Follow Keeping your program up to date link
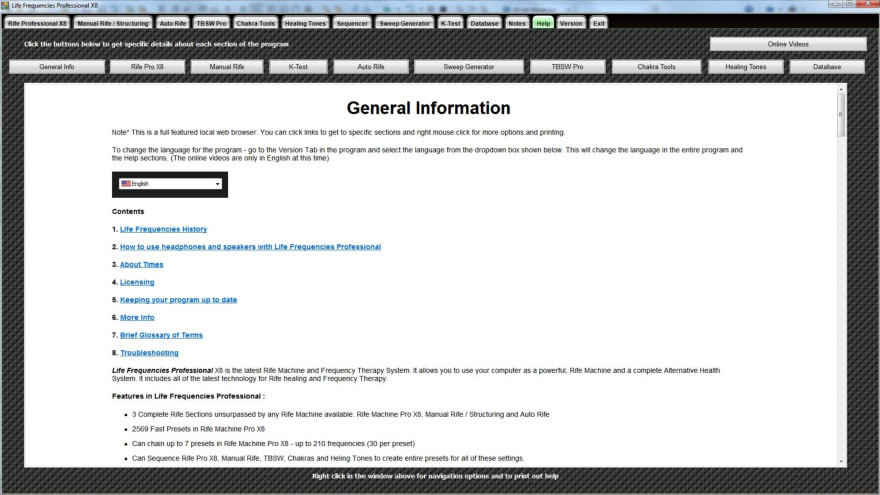The height and width of the screenshot is (495, 880). click(x=178, y=300)
